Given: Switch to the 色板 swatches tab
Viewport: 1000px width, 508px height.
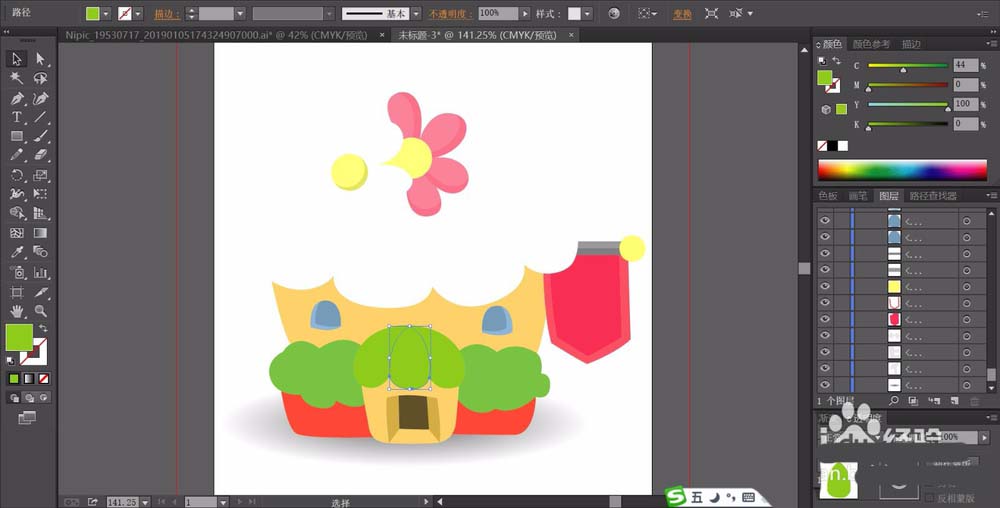Looking at the screenshot, I should (828, 196).
